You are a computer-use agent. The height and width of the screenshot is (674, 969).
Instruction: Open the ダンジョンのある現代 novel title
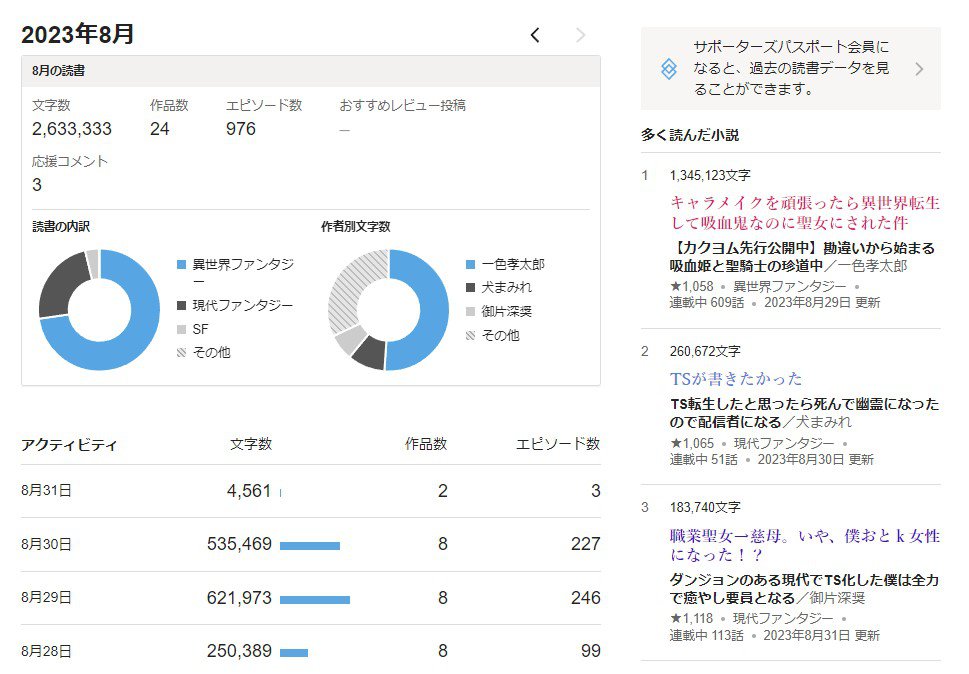pyautogui.click(x=804, y=589)
